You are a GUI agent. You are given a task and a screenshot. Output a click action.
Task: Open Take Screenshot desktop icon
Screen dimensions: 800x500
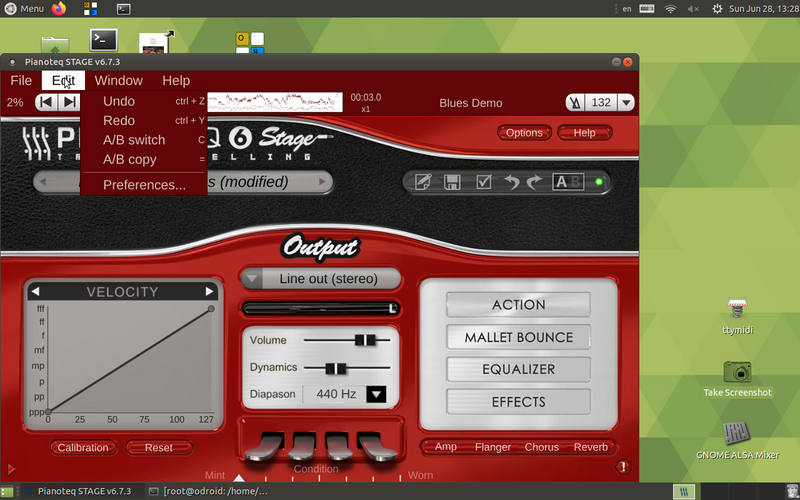coord(737,379)
